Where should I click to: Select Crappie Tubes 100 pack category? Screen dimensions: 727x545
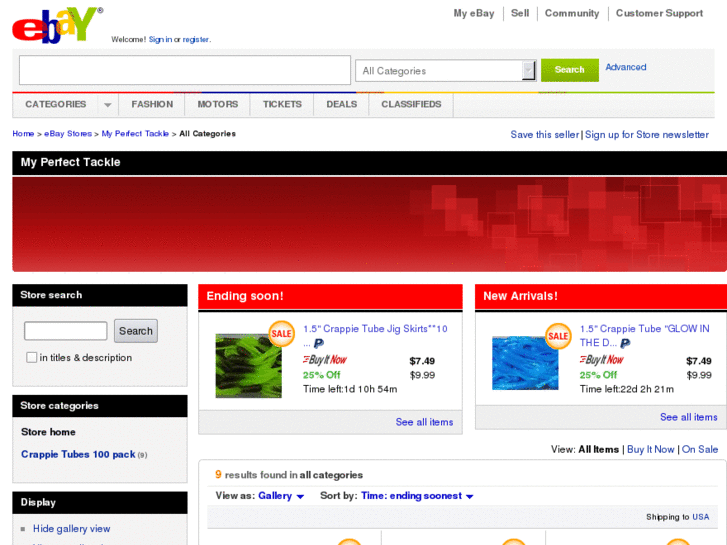(78, 454)
